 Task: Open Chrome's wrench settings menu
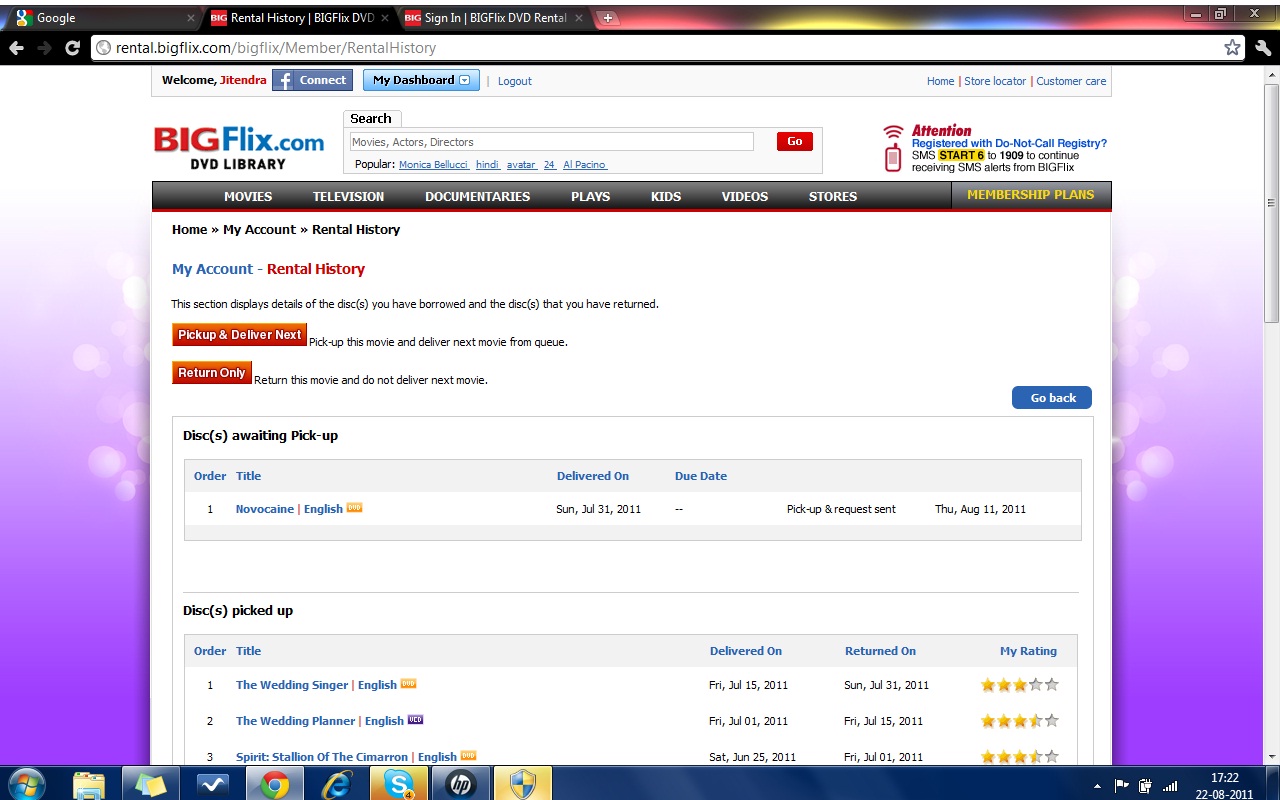click(1262, 48)
